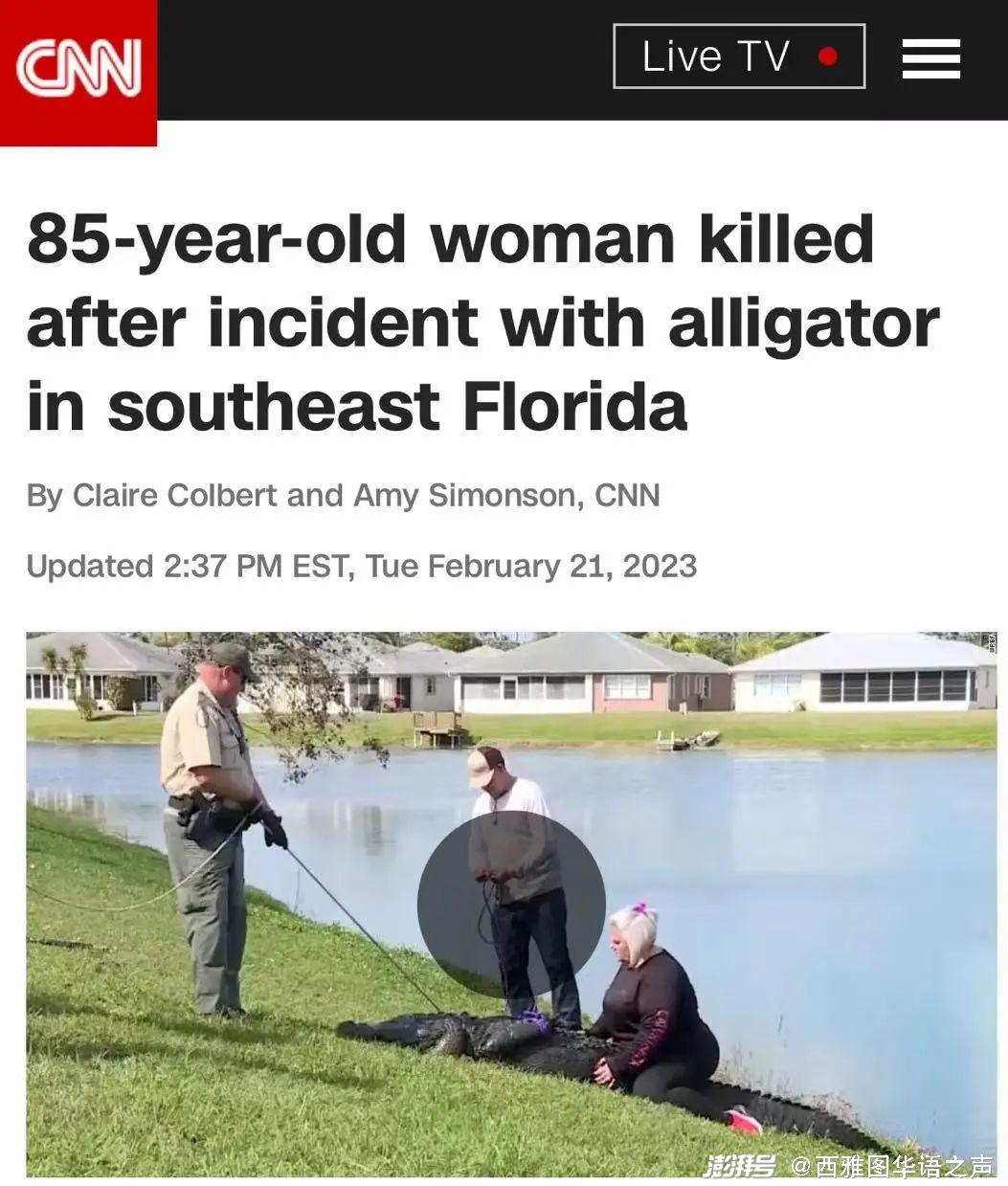
Task: Click the Updated February 21 timestamp
Action: 361,566
